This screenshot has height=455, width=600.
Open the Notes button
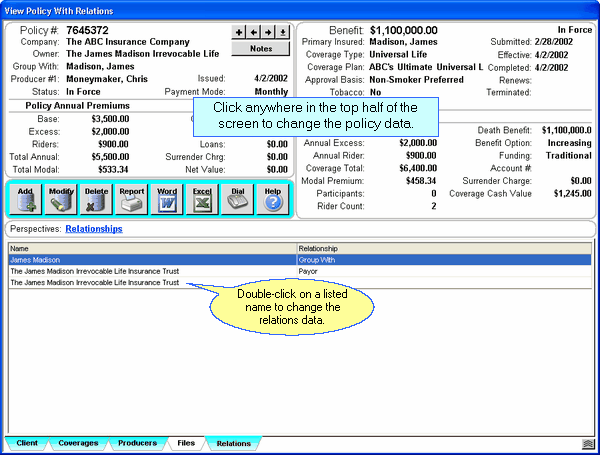[x=260, y=48]
